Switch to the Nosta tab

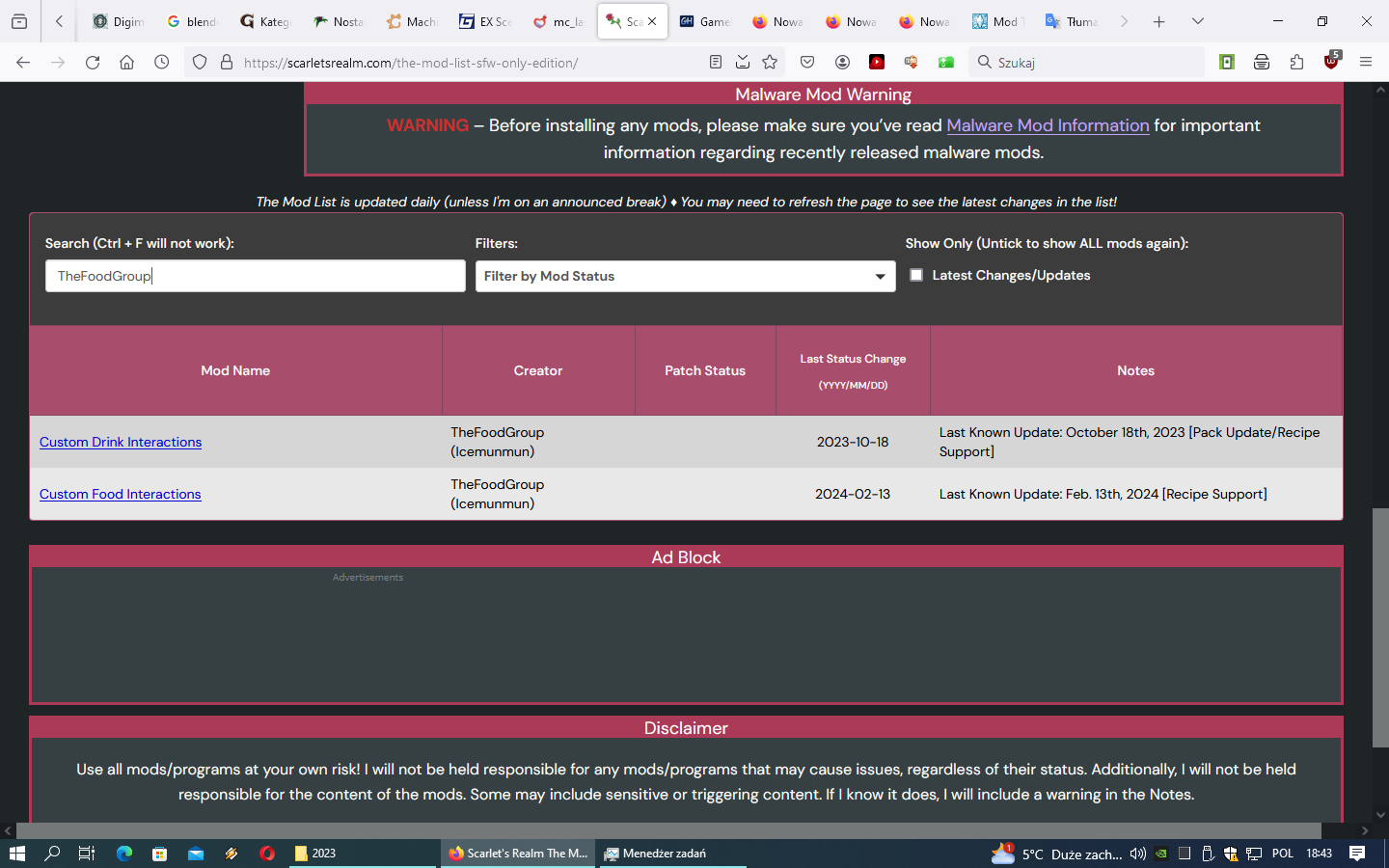point(339,21)
